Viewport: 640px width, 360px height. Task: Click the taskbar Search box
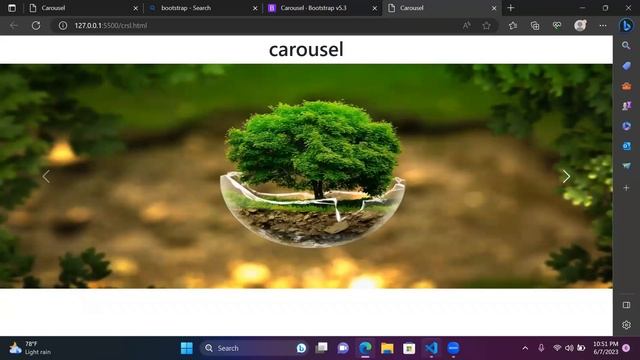coord(254,348)
